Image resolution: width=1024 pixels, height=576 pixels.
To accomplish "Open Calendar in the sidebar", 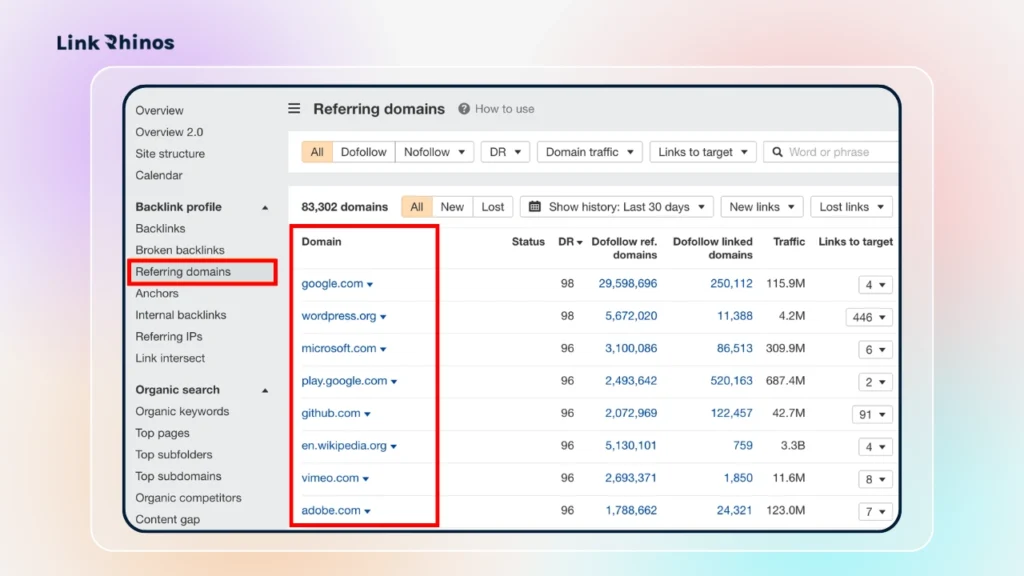I will coord(159,175).
